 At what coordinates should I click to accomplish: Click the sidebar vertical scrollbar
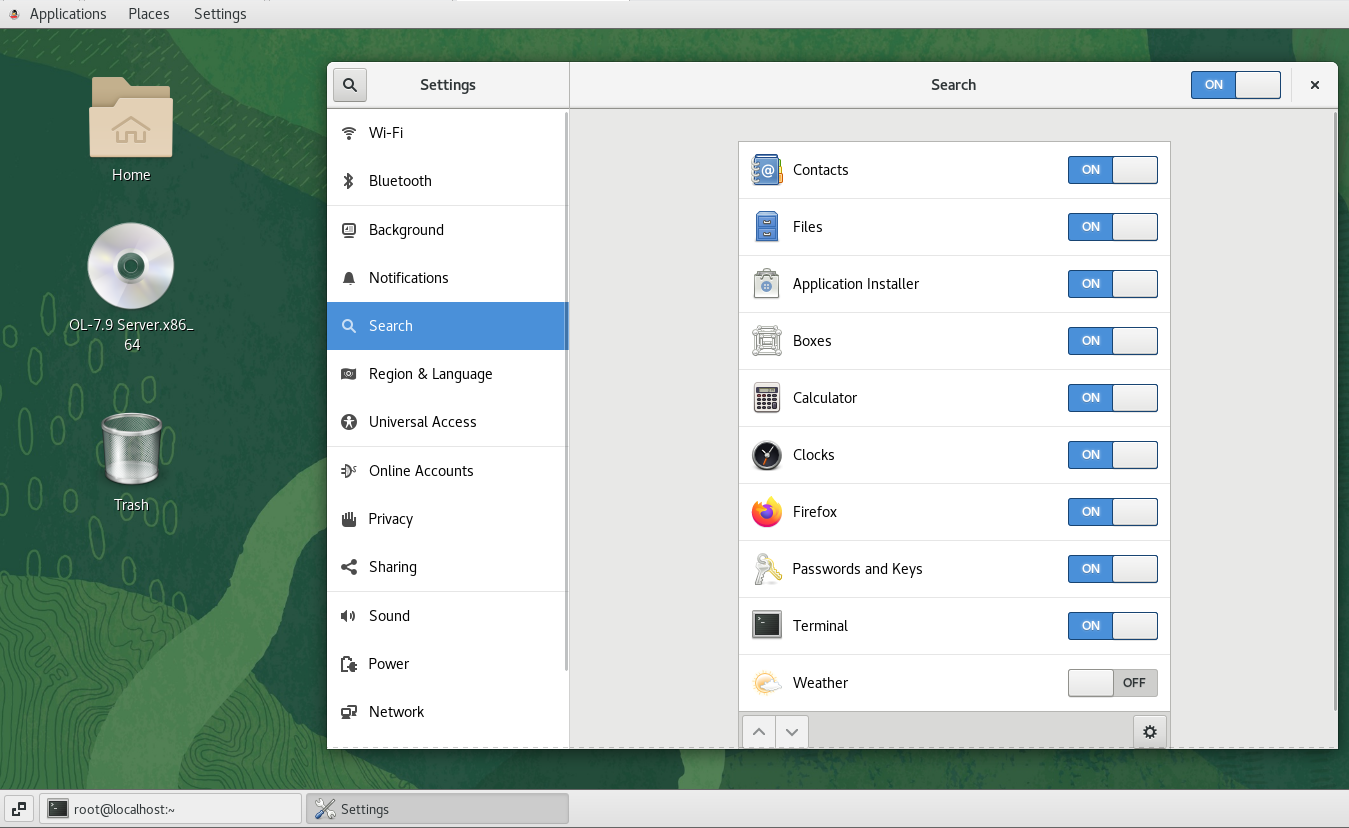click(x=566, y=390)
